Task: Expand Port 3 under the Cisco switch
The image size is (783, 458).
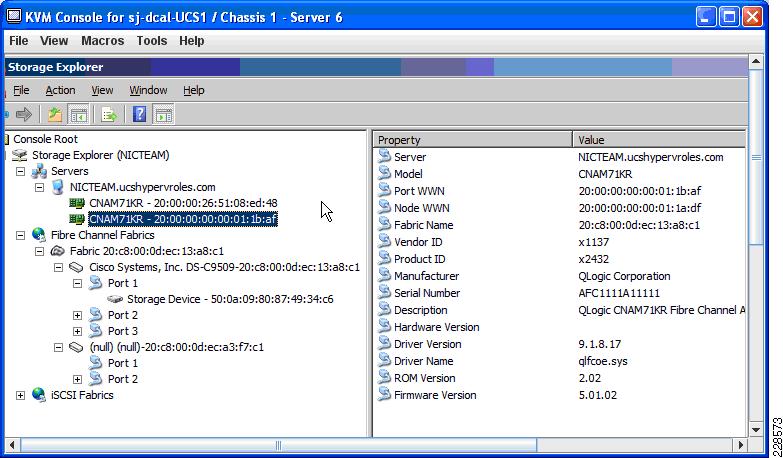Action: (77, 331)
